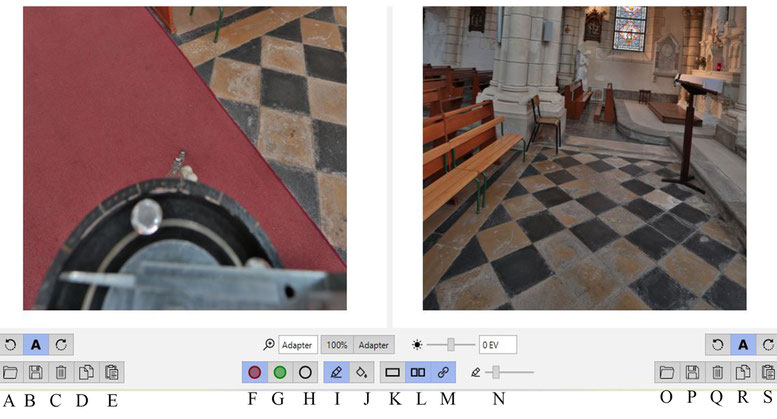Switch to dual image view
The width and height of the screenshot is (777, 419).
tap(418, 372)
